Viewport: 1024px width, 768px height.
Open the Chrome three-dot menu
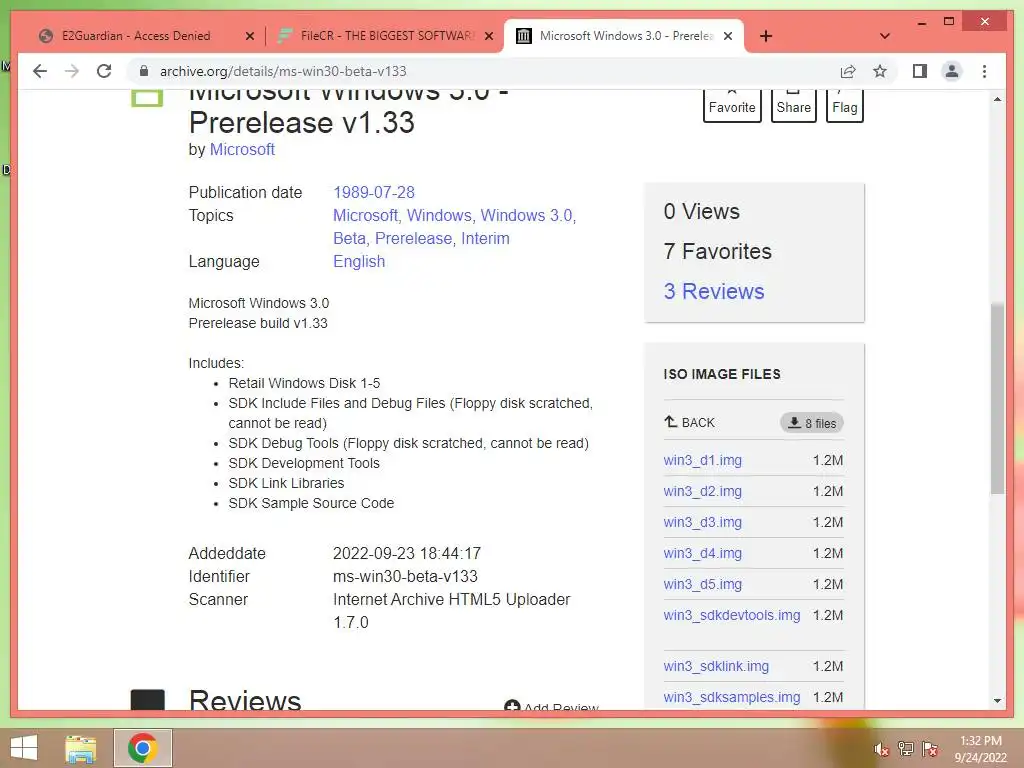click(984, 71)
